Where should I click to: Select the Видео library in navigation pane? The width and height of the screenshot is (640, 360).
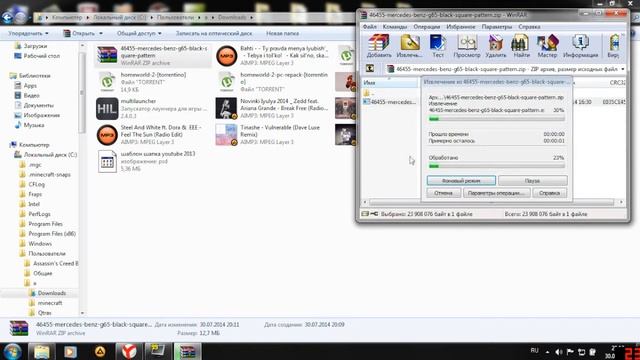point(31,96)
